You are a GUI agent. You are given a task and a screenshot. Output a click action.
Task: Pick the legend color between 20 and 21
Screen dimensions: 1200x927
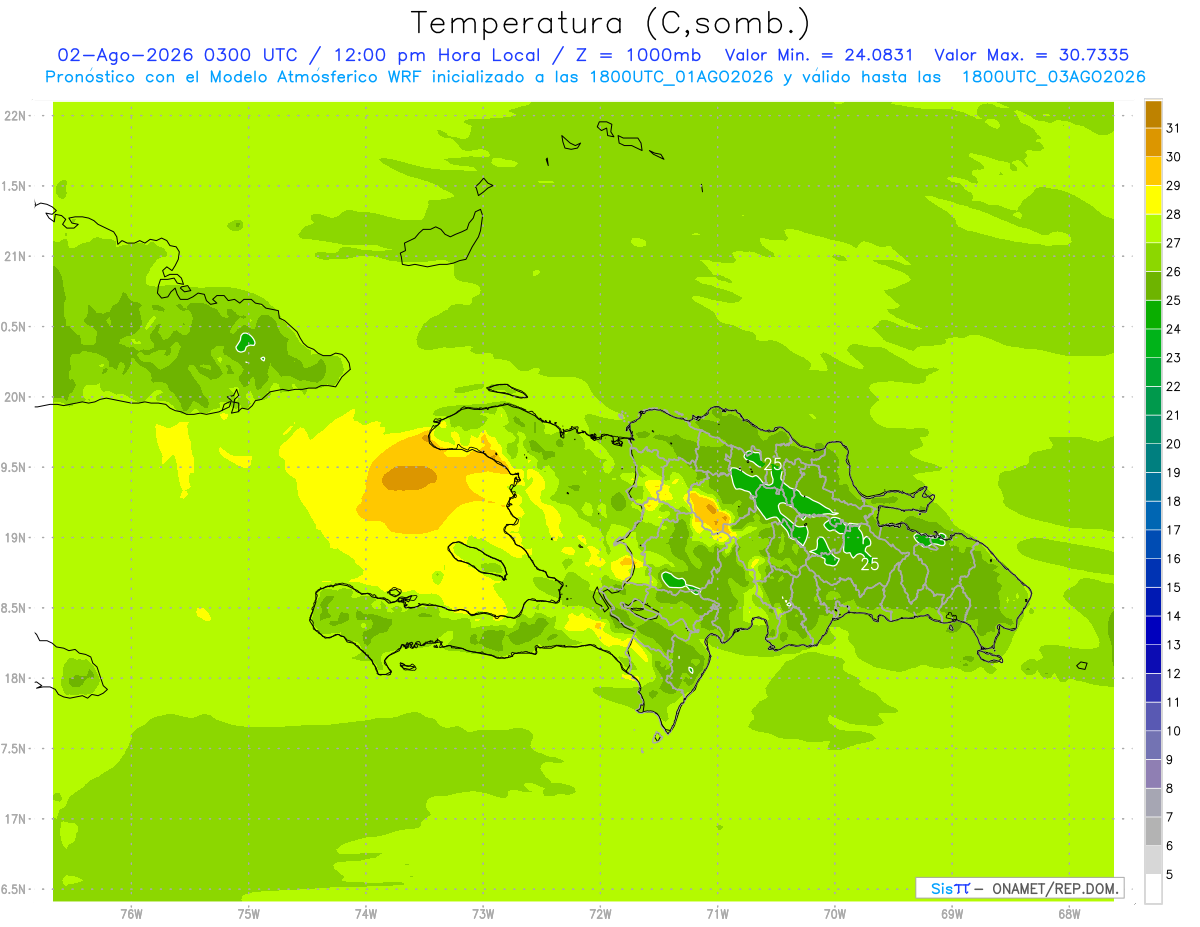1153,429
